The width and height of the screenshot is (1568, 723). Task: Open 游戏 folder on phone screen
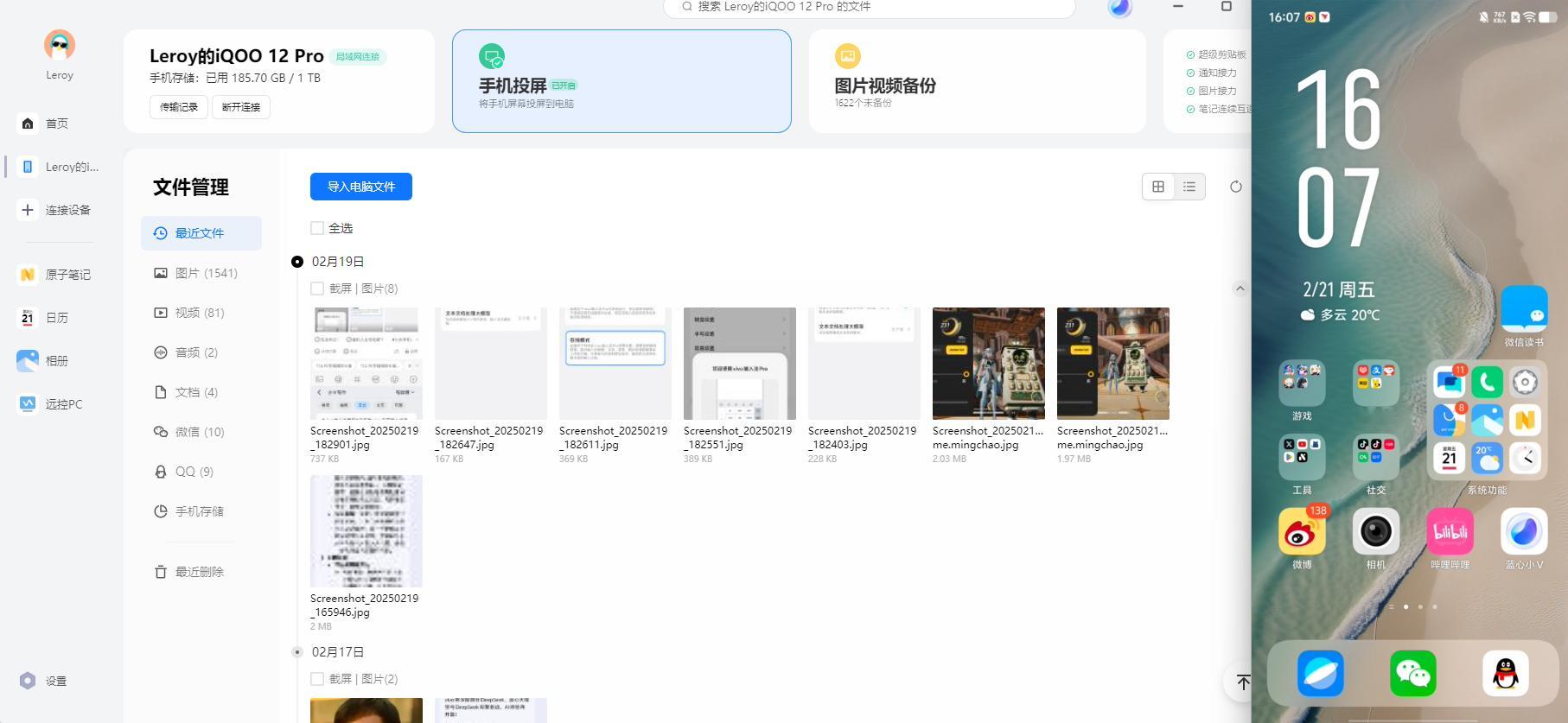1302,384
